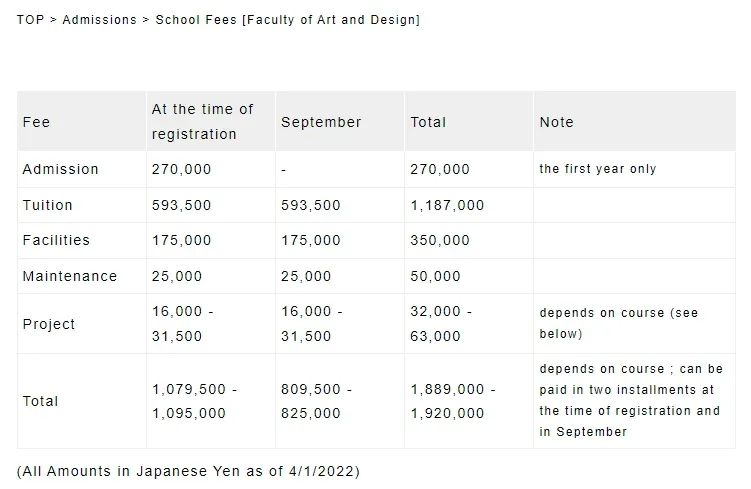Viewport: 751px width, 489px height.
Task: Select the At the time of registration header
Action: click(202, 121)
